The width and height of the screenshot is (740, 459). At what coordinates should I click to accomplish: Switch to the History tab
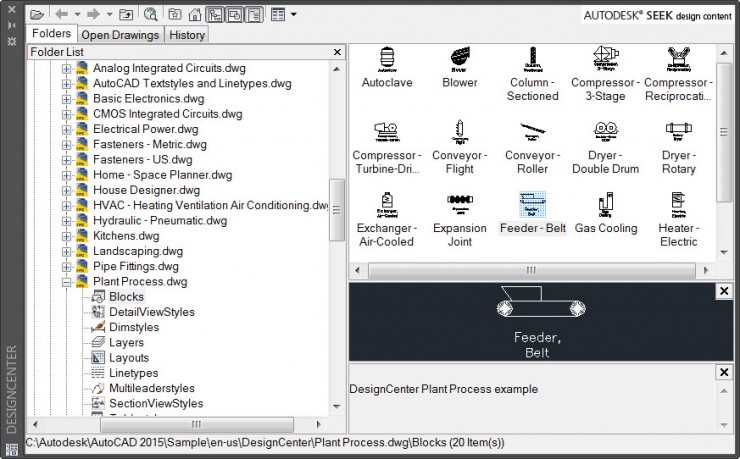tap(187, 35)
